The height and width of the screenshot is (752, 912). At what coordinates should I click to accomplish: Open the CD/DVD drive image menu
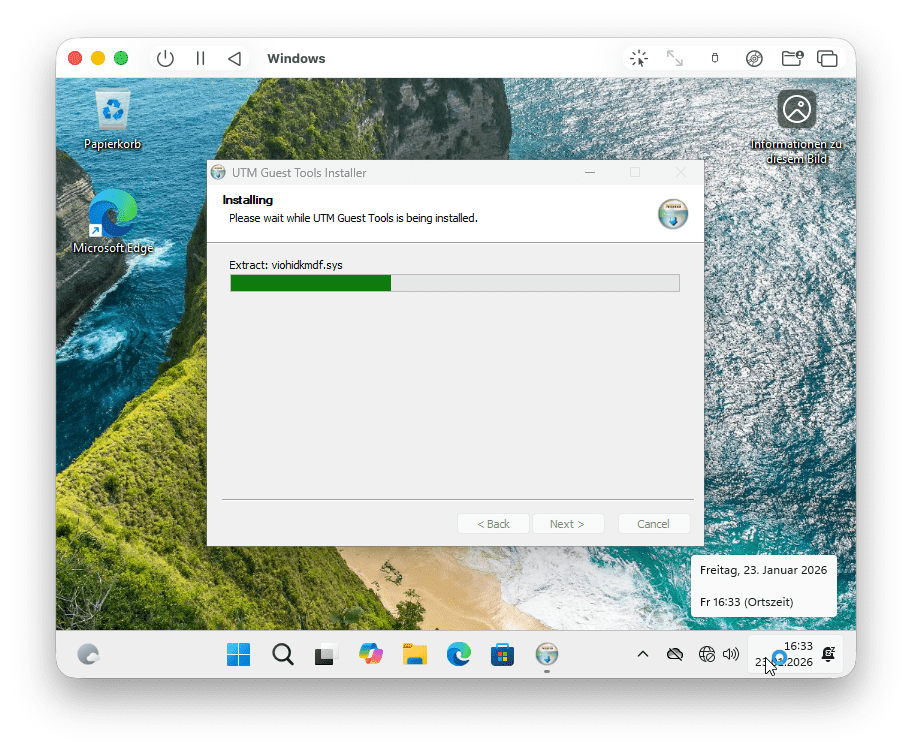click(754, 58)
